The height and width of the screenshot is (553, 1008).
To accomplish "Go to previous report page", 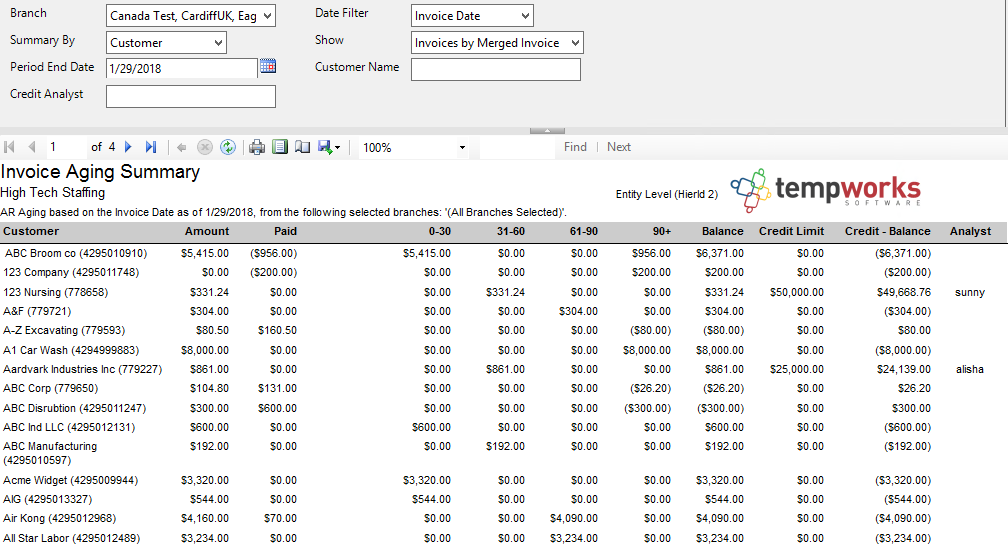I will [32, 147].
